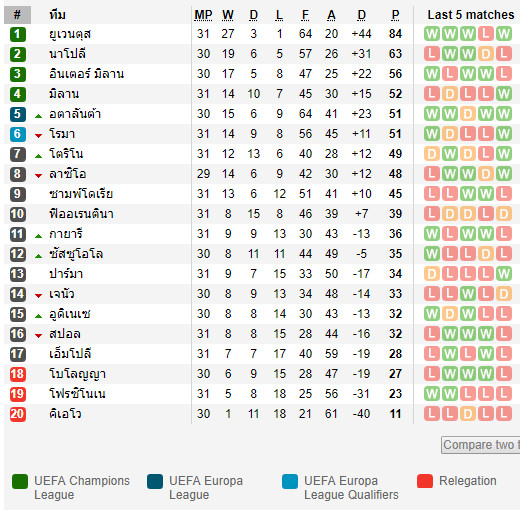Open the Juventus team row name
520x510 pixels.
[x=70, y=34]
